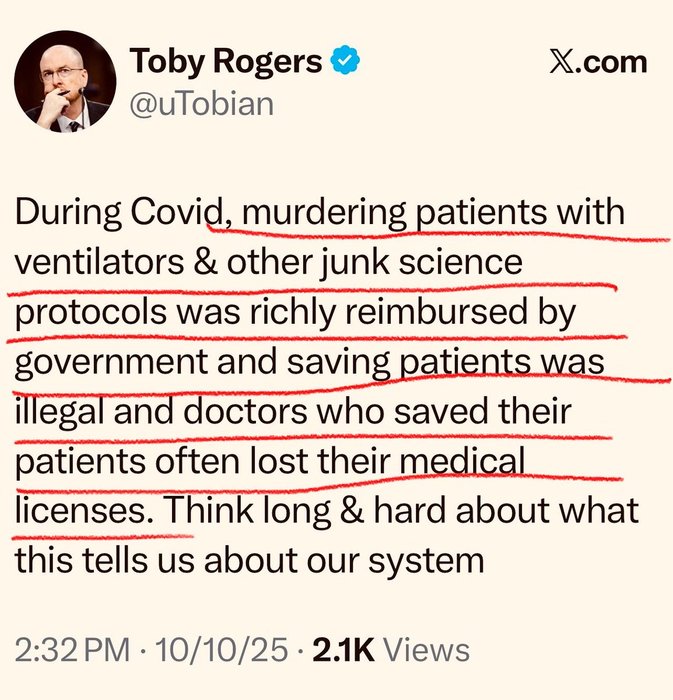Select the word "ventilators" in the tweet
The height and width of the screenshot is (700, 673).
100,262
